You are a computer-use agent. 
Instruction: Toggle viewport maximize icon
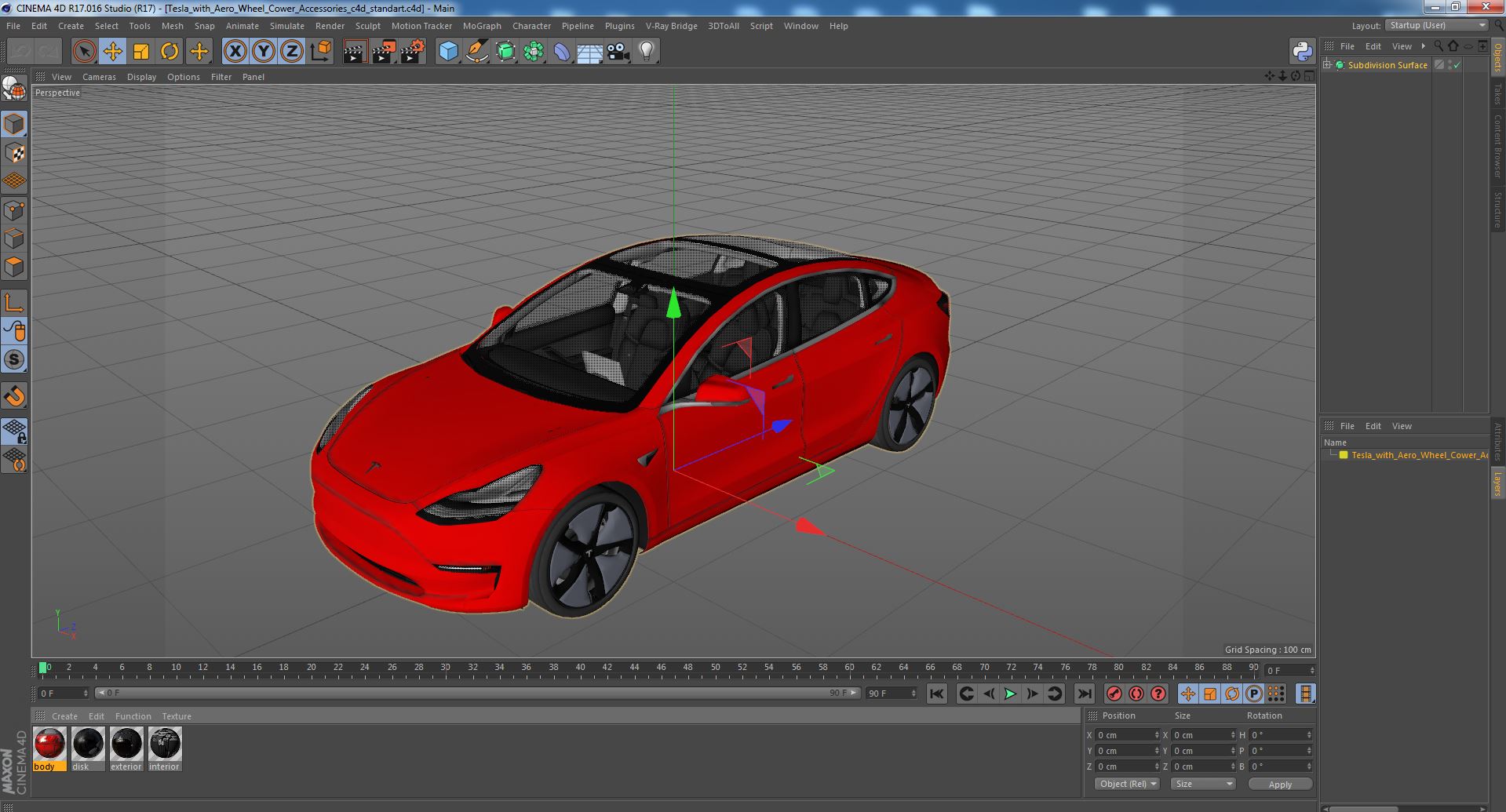(1308, 76)
